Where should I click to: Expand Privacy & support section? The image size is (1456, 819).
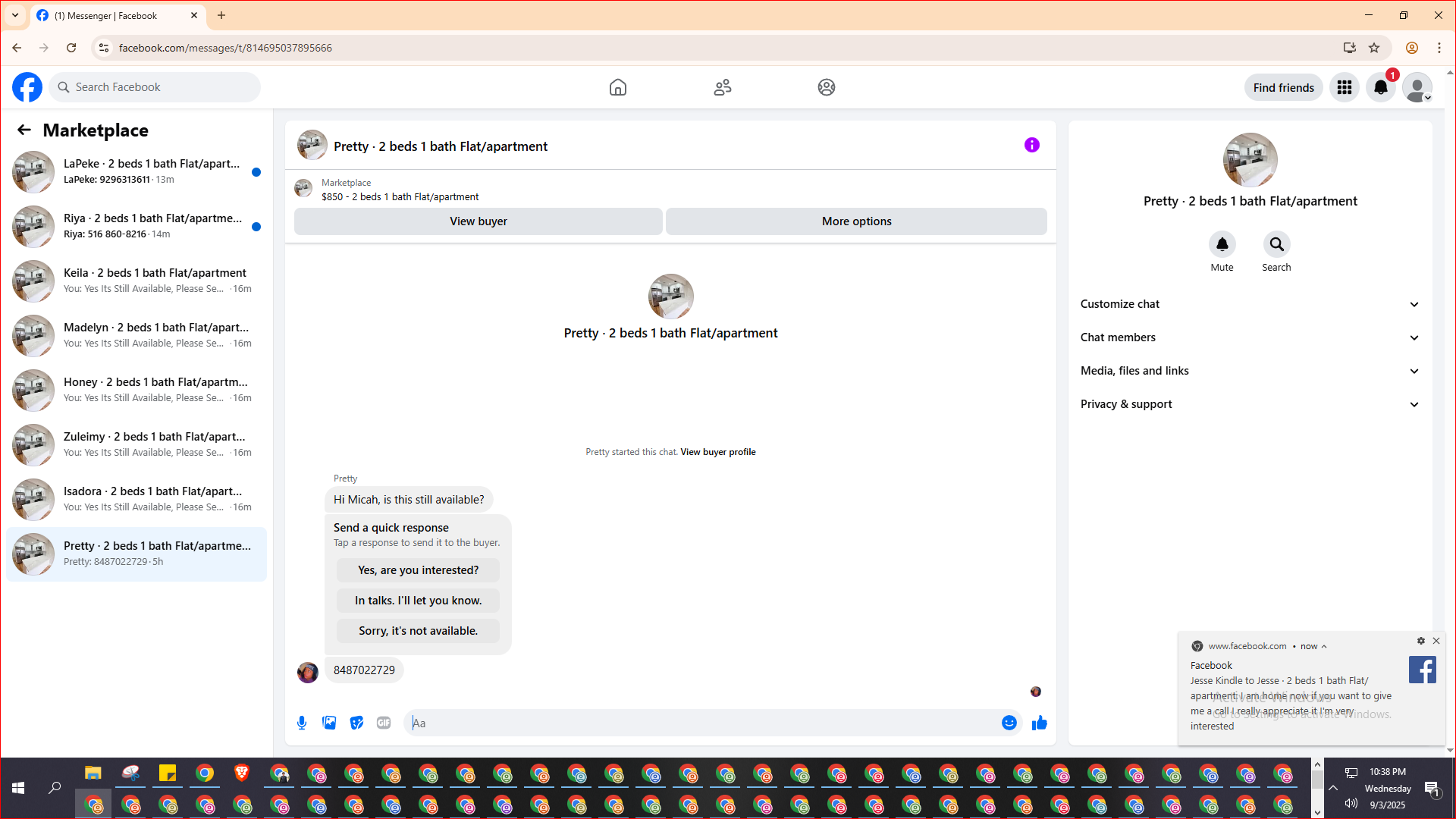[1250, 404]
